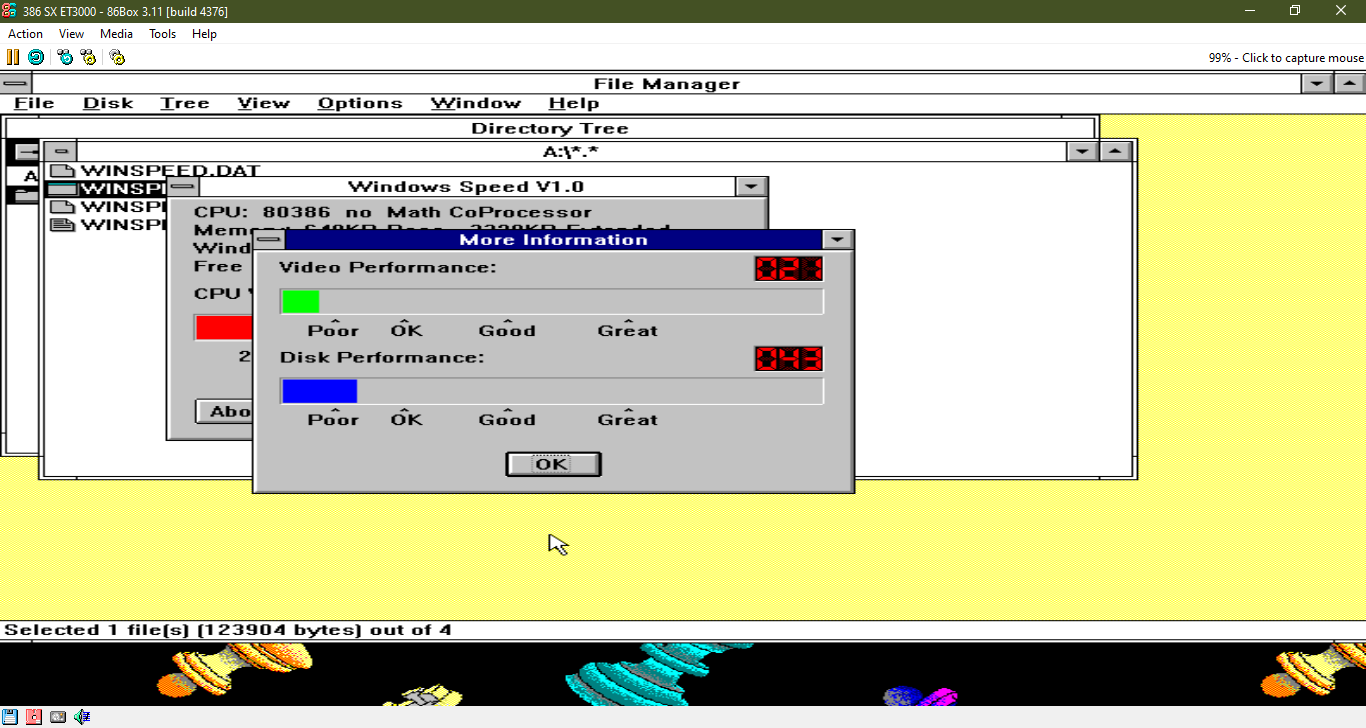Open the Options menu in File Manager
The image size is (1366, 728).
pos(360,103)
